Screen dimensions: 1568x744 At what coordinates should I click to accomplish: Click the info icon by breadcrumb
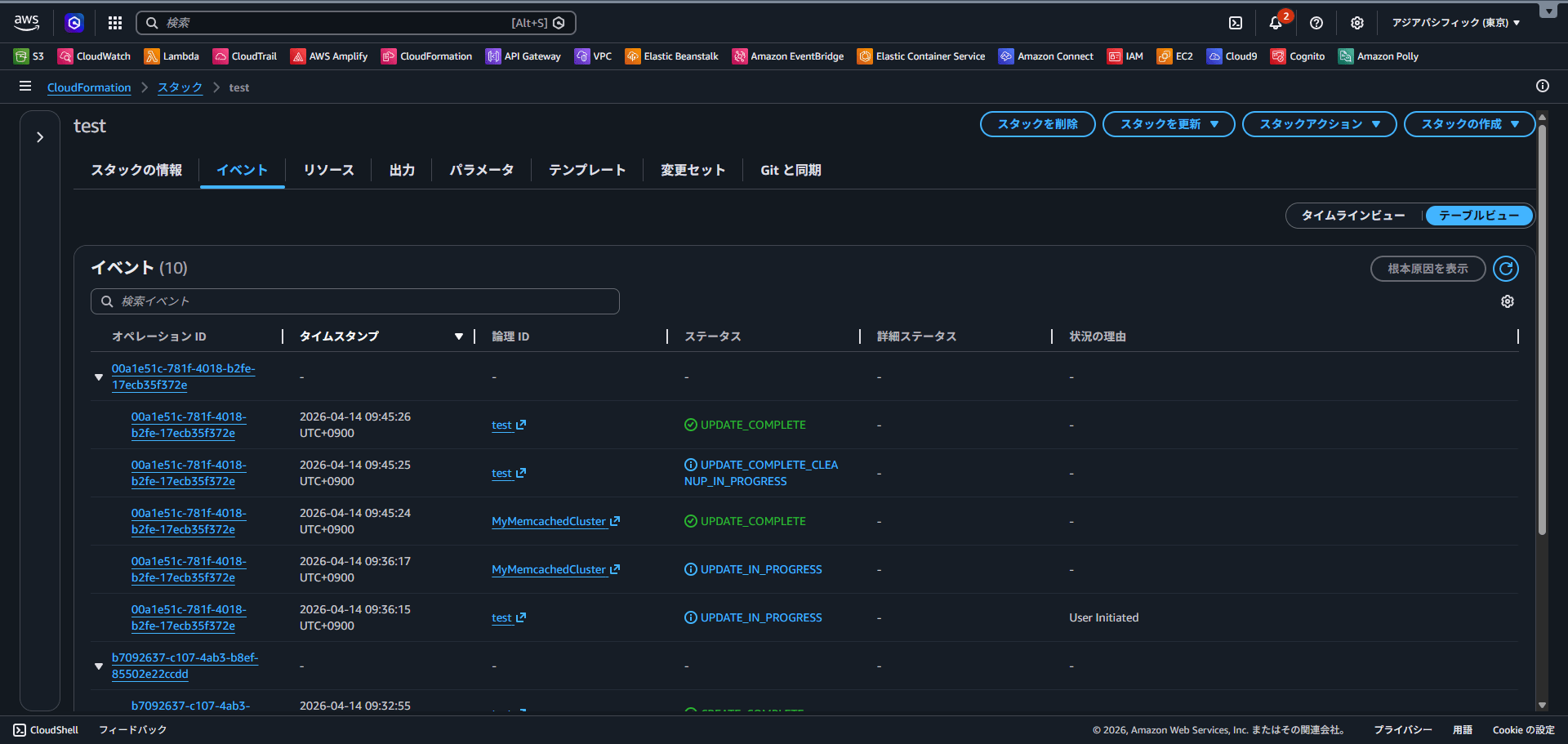[x=1543, y=87]
